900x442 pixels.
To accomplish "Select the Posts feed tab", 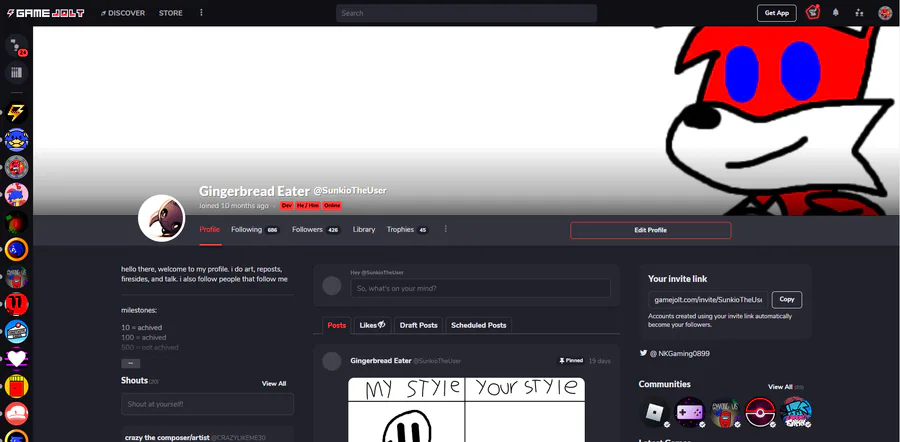I will tap(336, 325).
